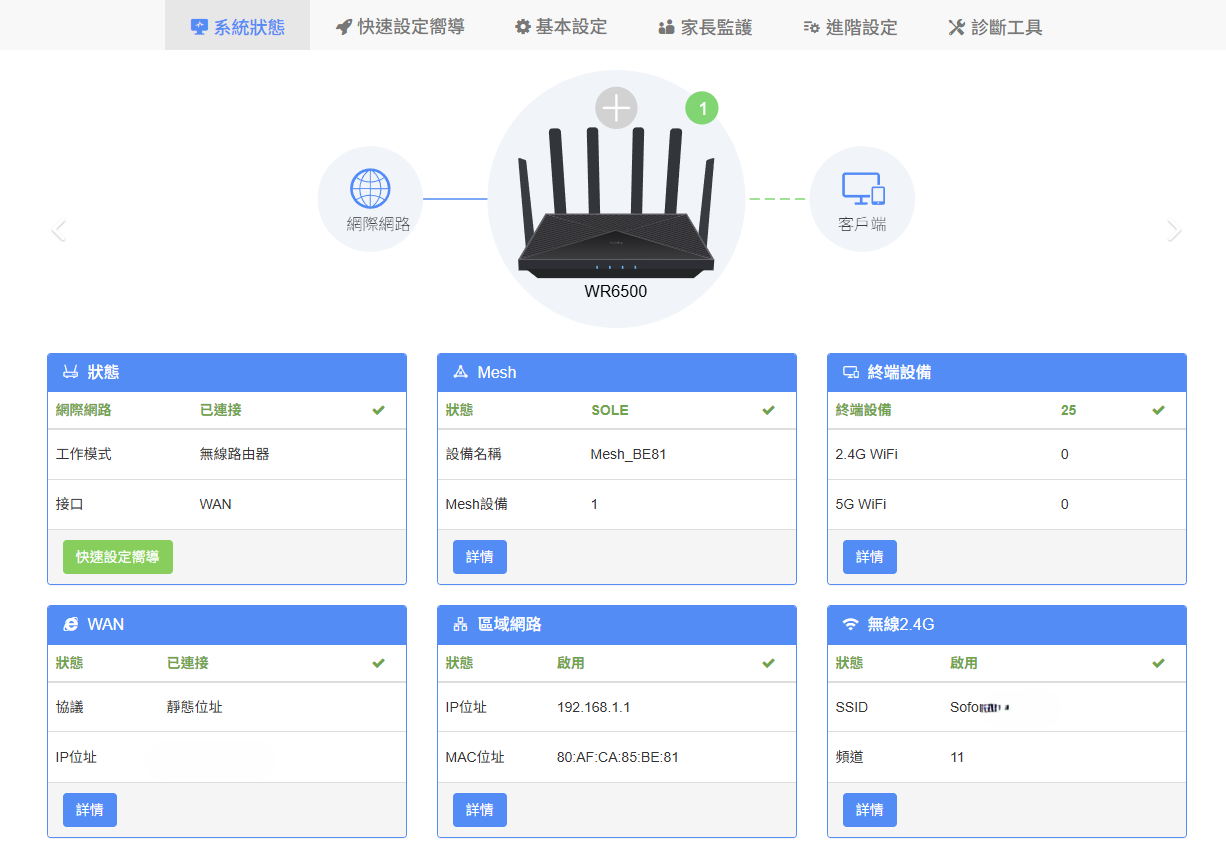View 詳情 in the 區域網路 panel

[x=480, y=810]
